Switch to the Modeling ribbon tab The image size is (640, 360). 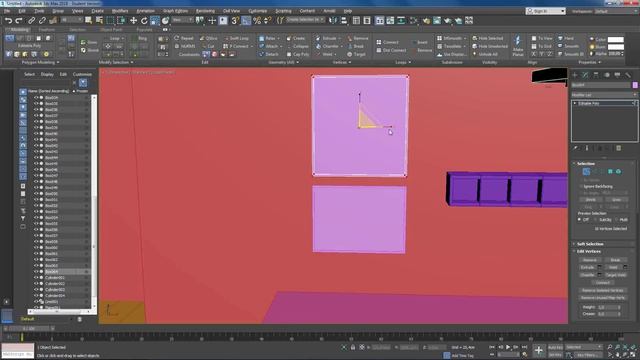point(19,30)
